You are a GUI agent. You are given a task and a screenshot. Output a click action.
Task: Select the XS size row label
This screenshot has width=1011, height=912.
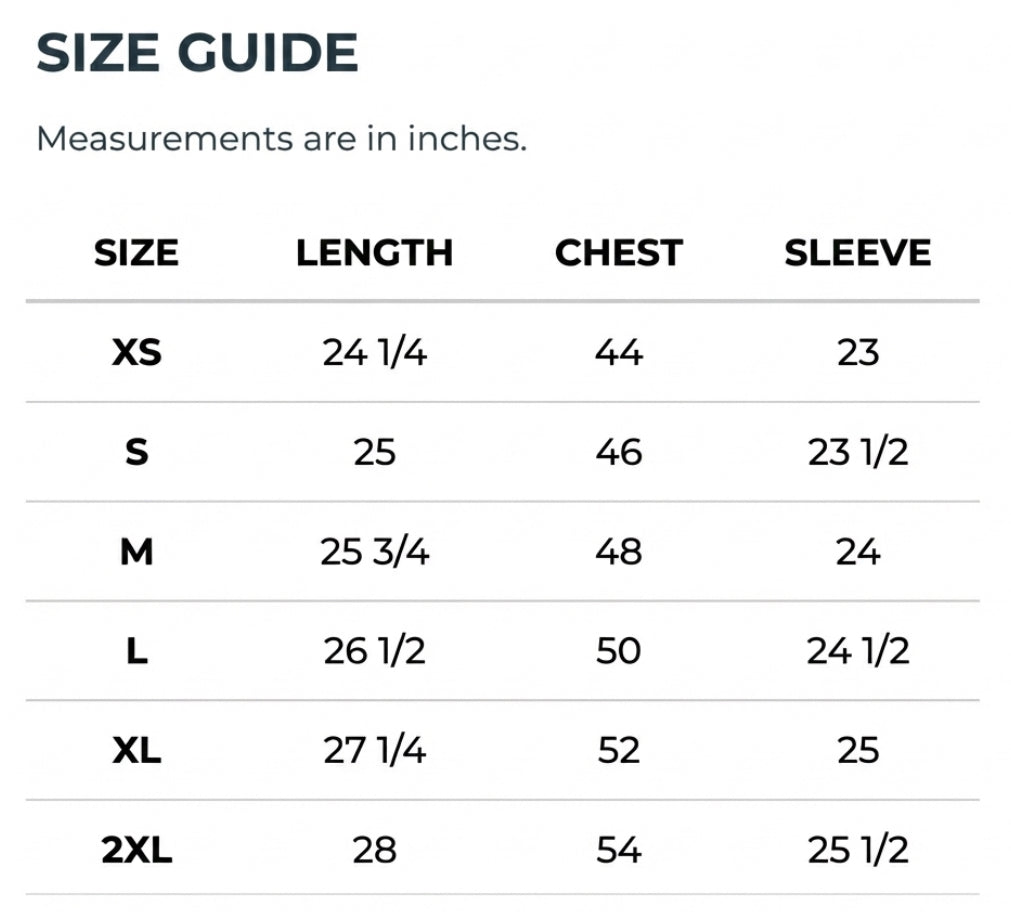tap(137, 352)
